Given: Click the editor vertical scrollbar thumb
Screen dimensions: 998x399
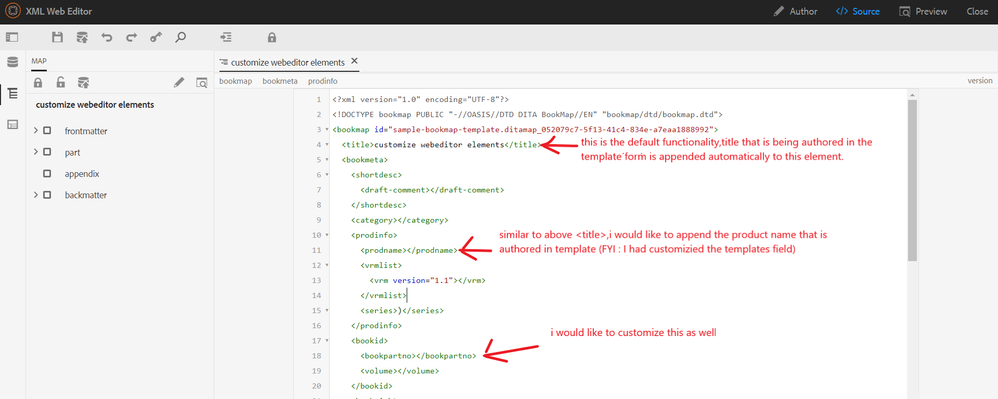Looking at the screenshot, I should pyautogui.click(x=912, y=180).
